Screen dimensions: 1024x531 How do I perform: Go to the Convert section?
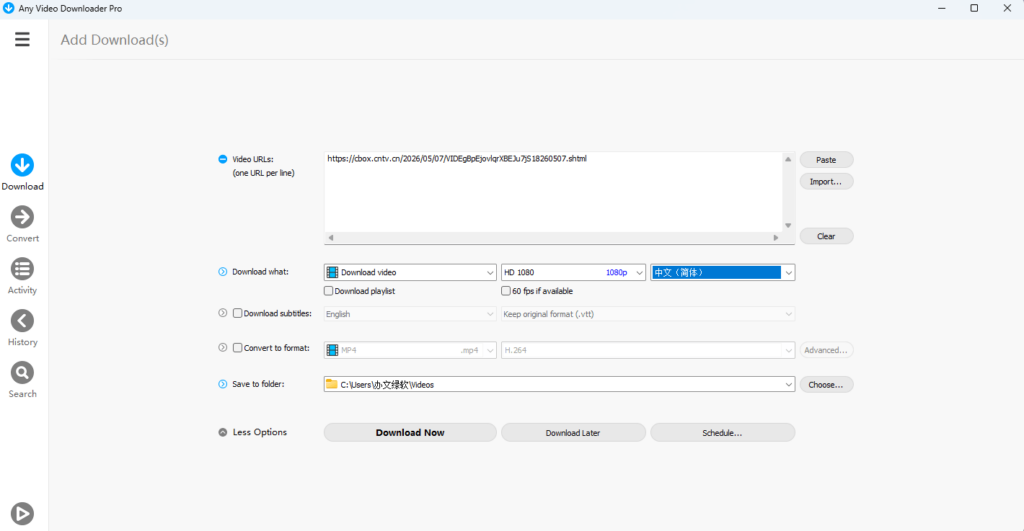[22, 224]
